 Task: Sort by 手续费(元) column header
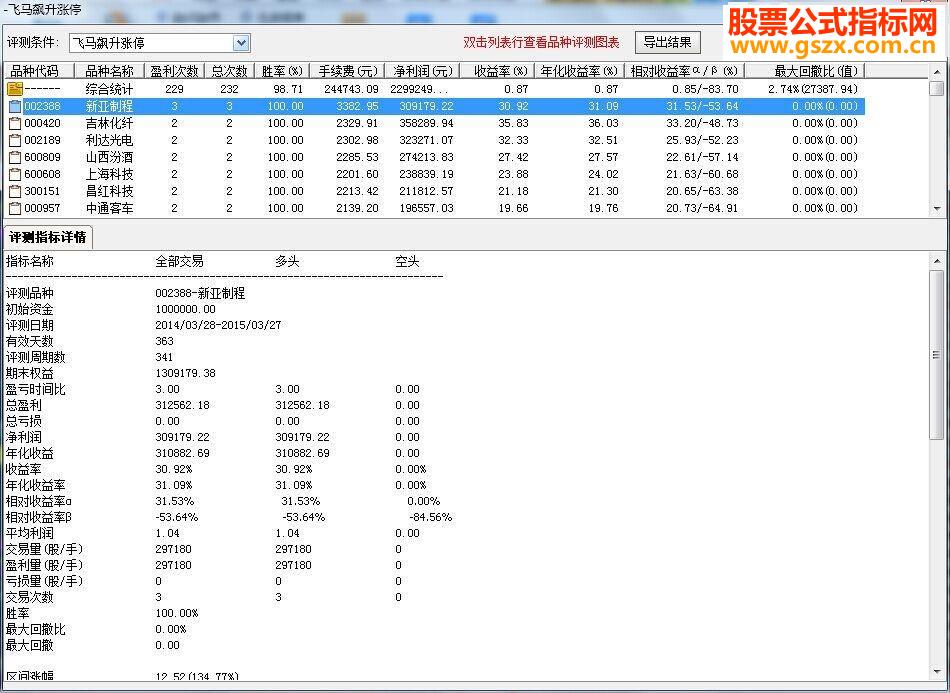(348, 71)
